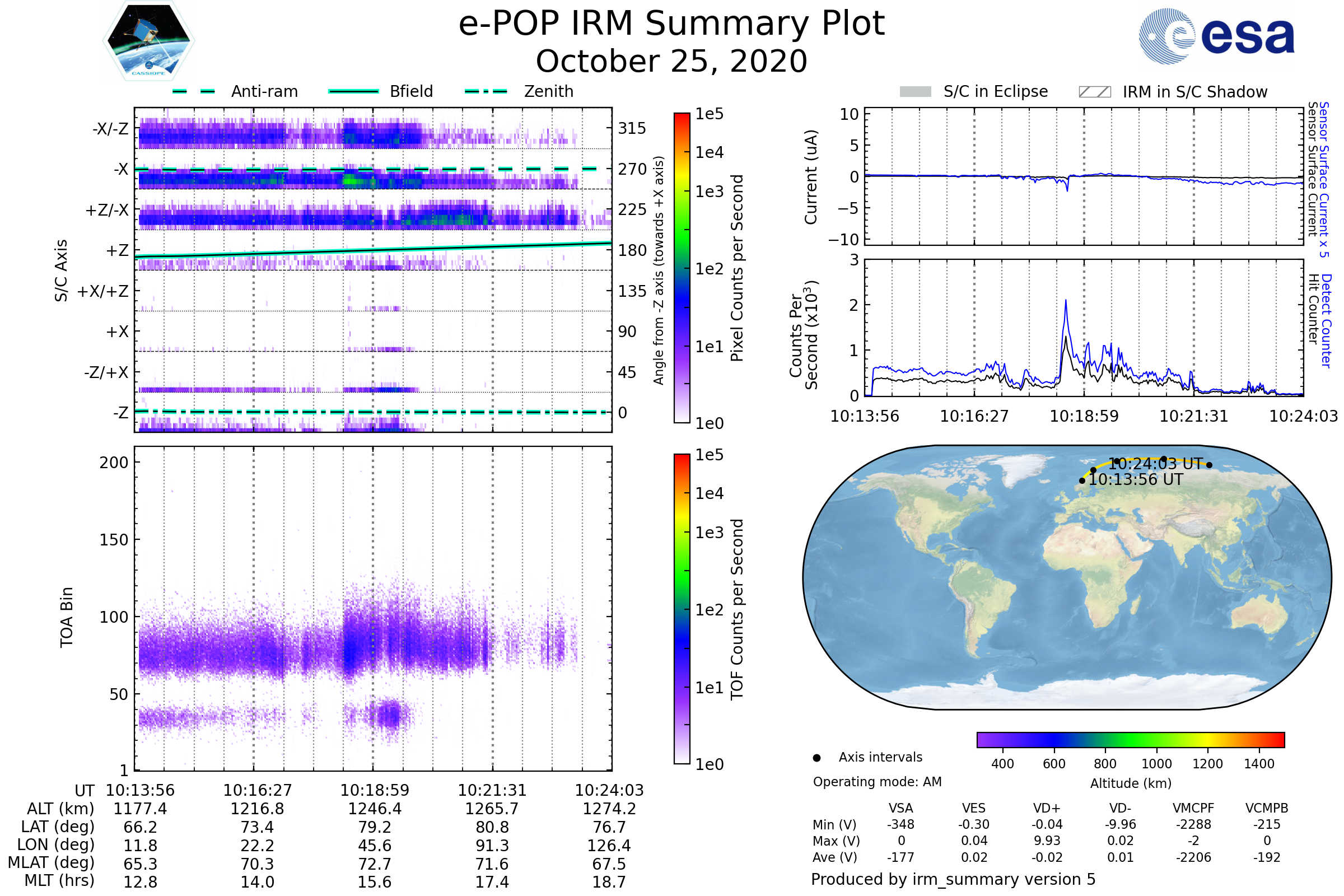Click the Axis intervals black dot marker
Image resolution: width=1344 pixels, height=896 pixels.
click(x=817, y=758)
